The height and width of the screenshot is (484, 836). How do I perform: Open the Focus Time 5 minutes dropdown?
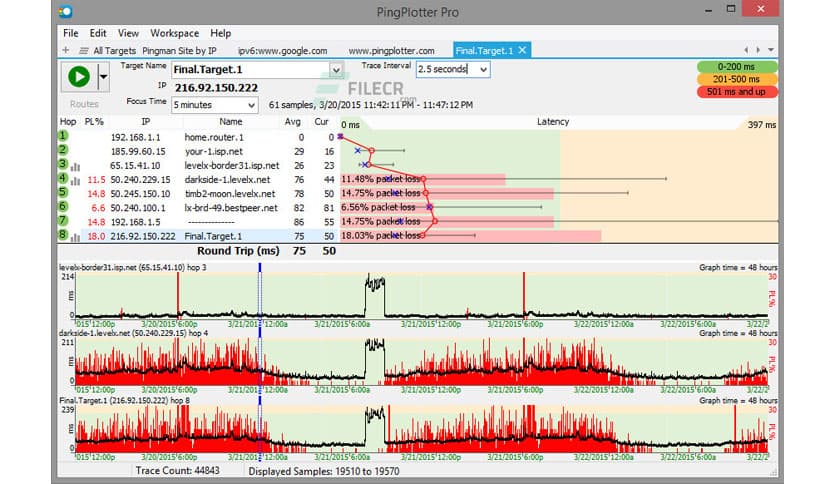[214, 105]
